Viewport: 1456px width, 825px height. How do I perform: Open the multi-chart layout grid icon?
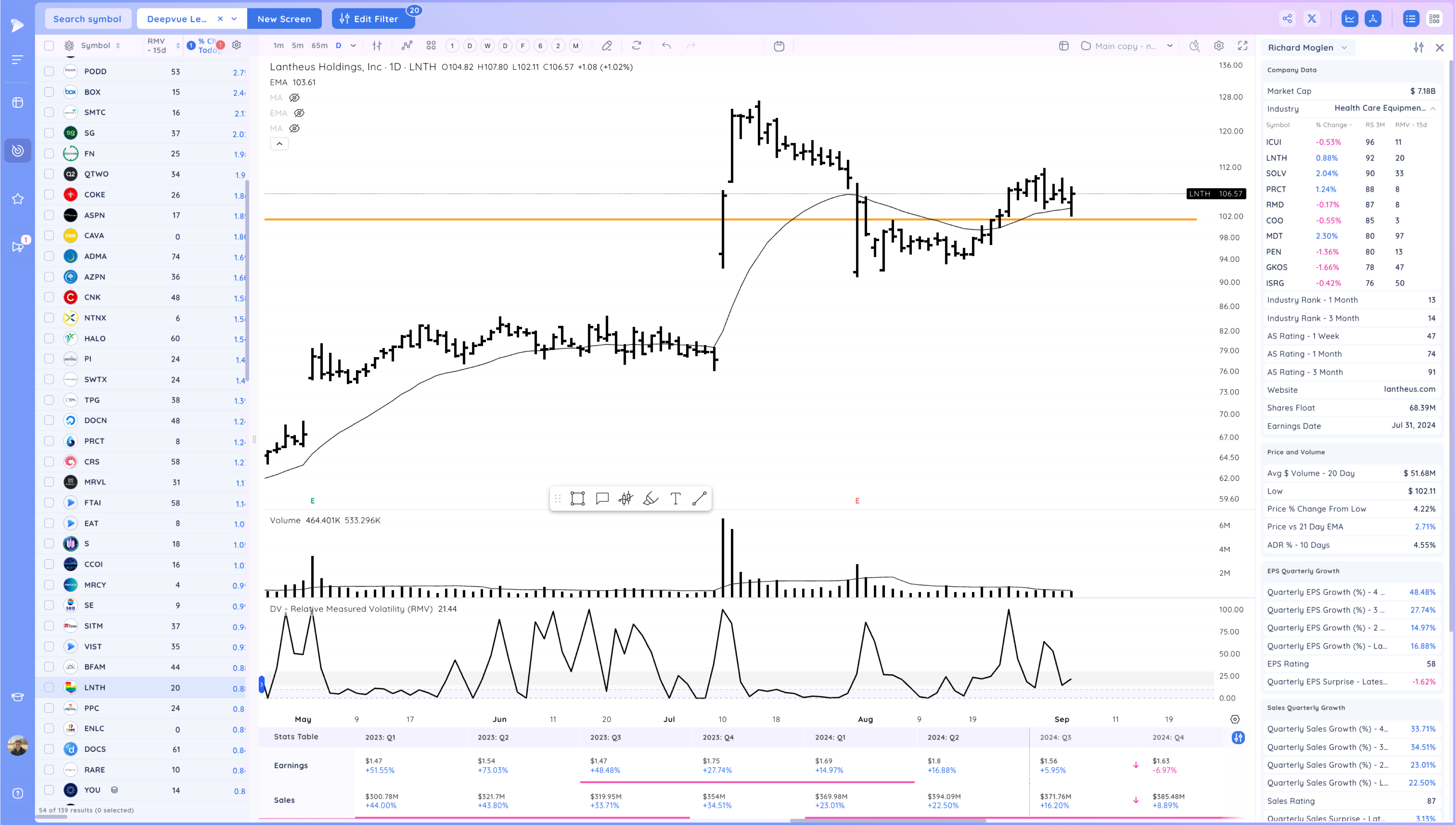[x=431, y=46]
